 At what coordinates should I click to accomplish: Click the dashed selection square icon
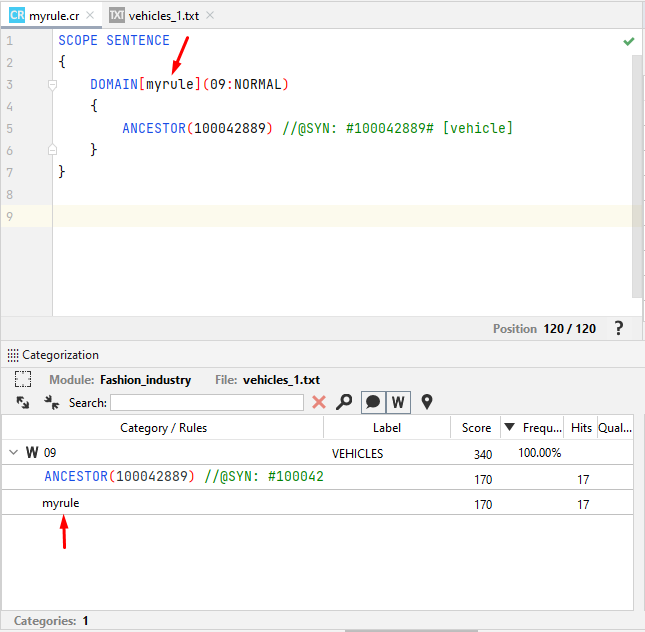(x=24, y=380)
